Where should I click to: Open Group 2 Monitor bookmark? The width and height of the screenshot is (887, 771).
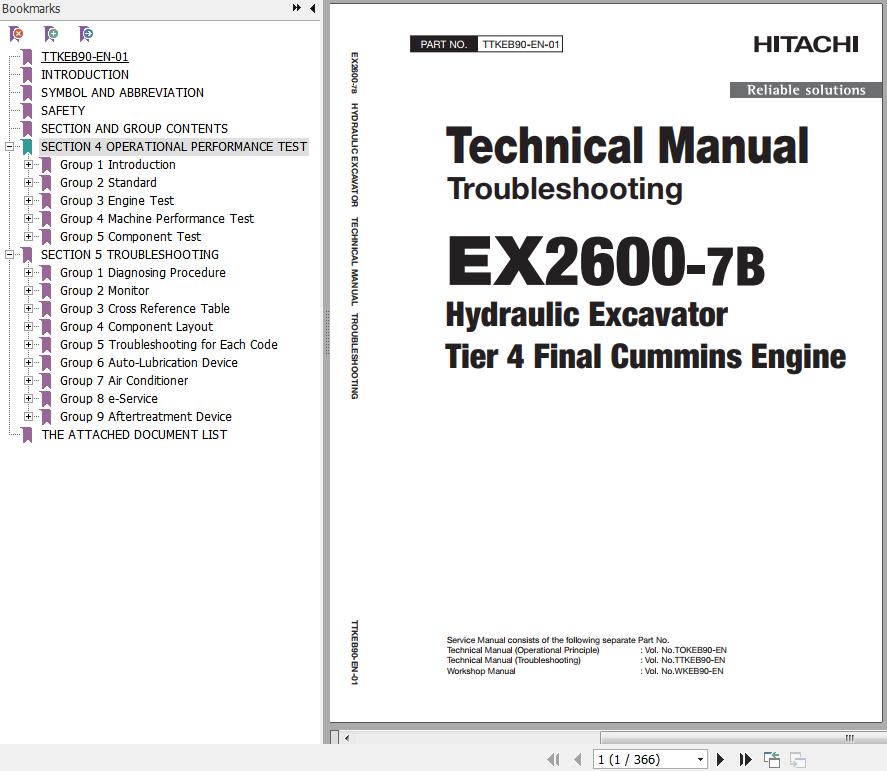pyautogui.click(x=105, y=291)
